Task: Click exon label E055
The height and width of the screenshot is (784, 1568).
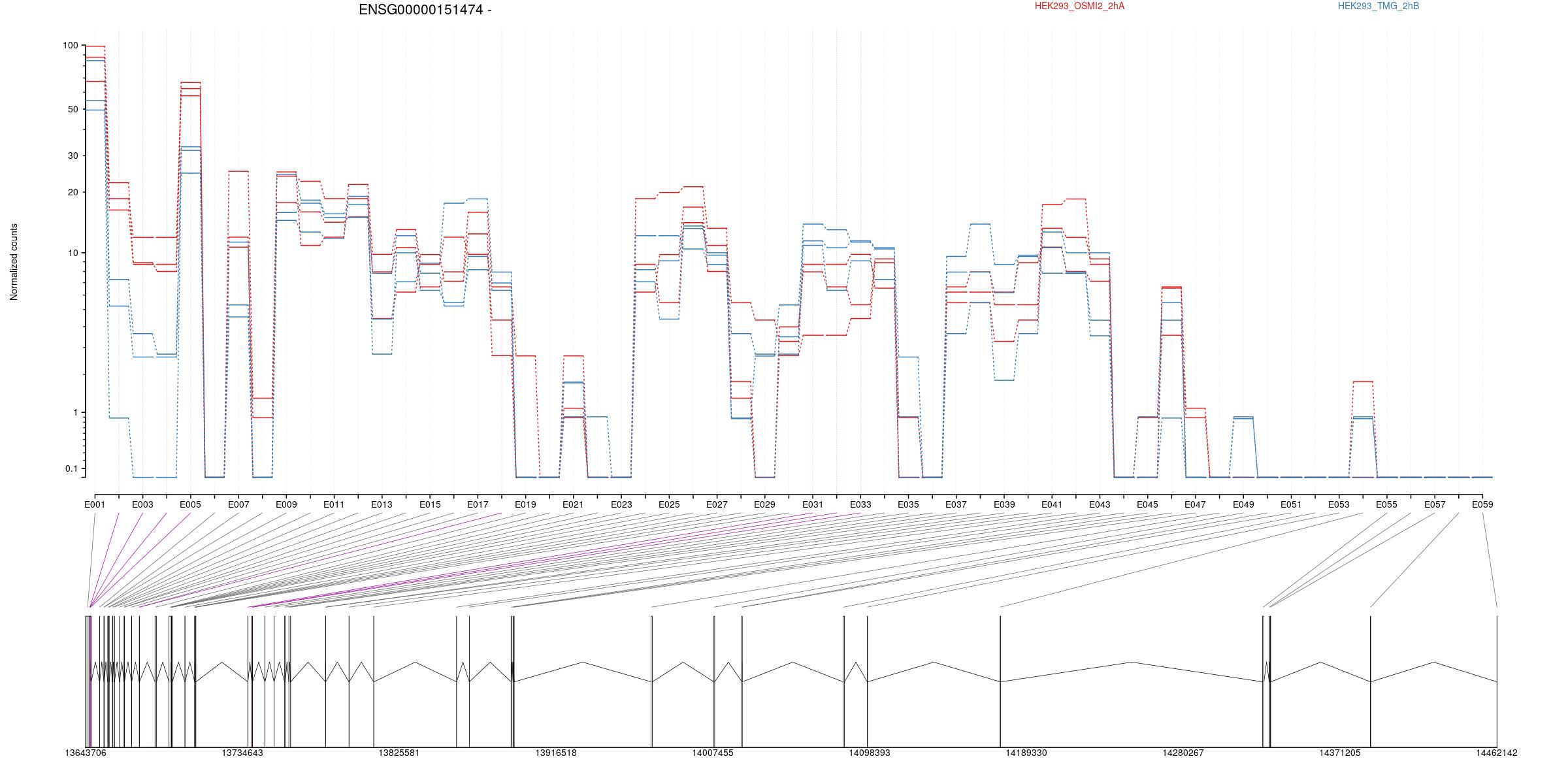Action: click(x=1387, y=504)
